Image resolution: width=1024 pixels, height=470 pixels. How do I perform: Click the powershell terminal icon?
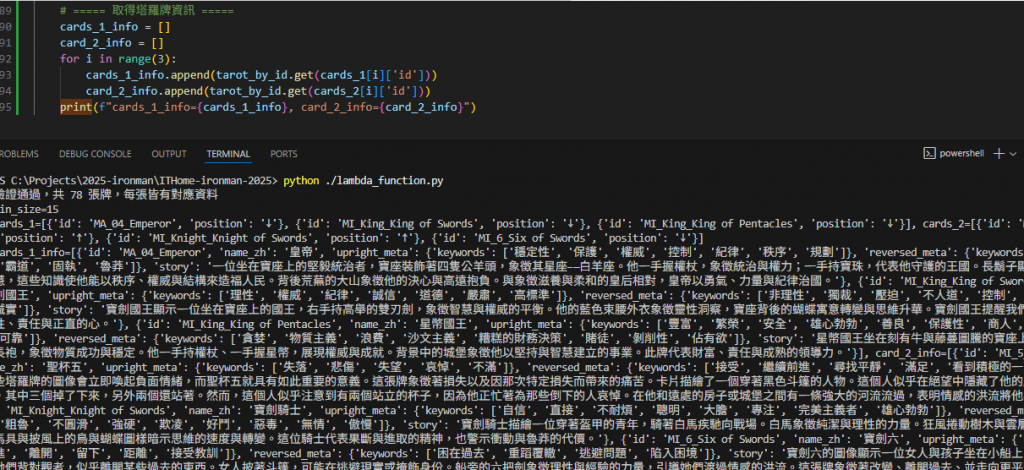point(929,153)
